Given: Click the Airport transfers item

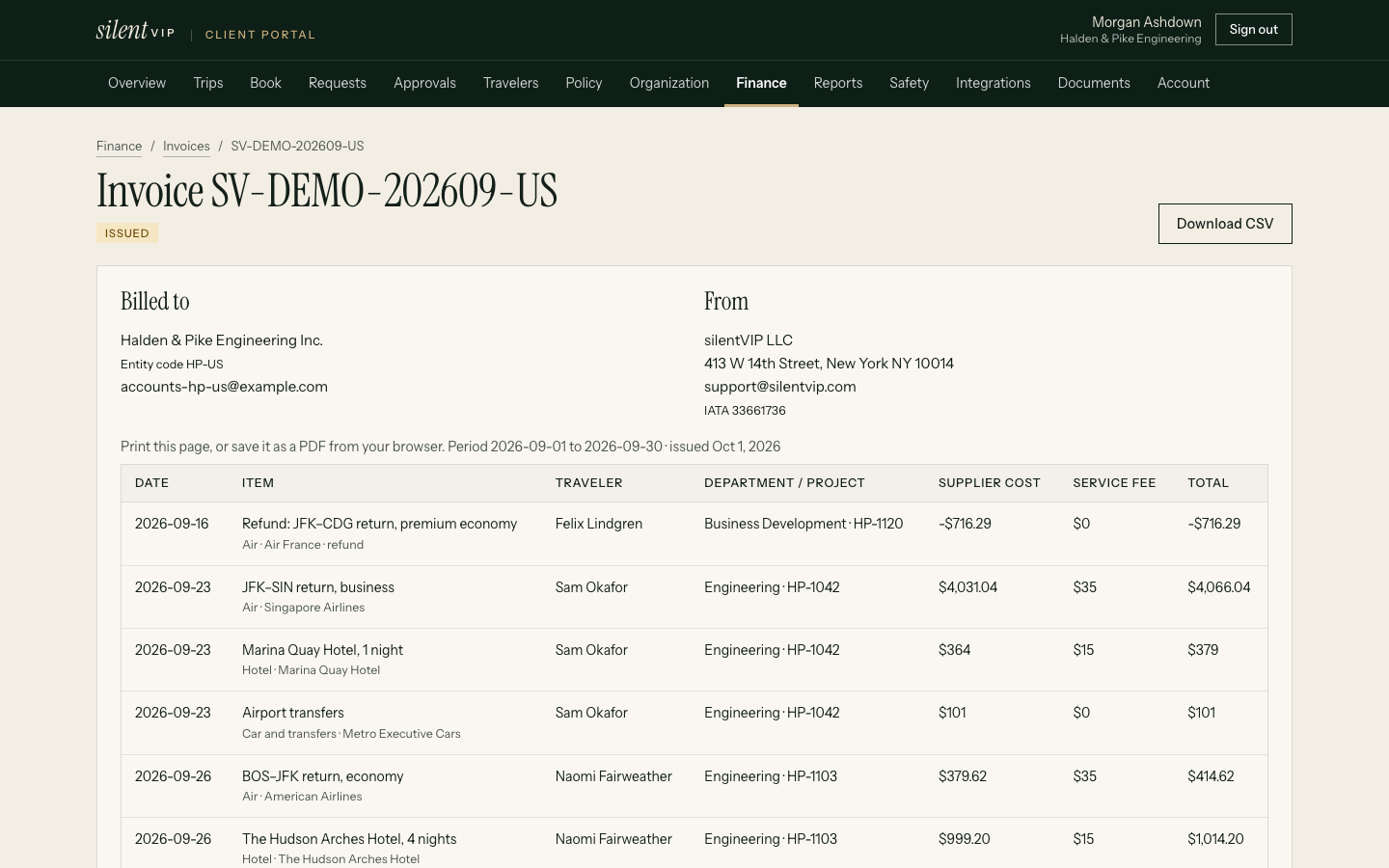Looking at the screenshot, I should point(293,713).
